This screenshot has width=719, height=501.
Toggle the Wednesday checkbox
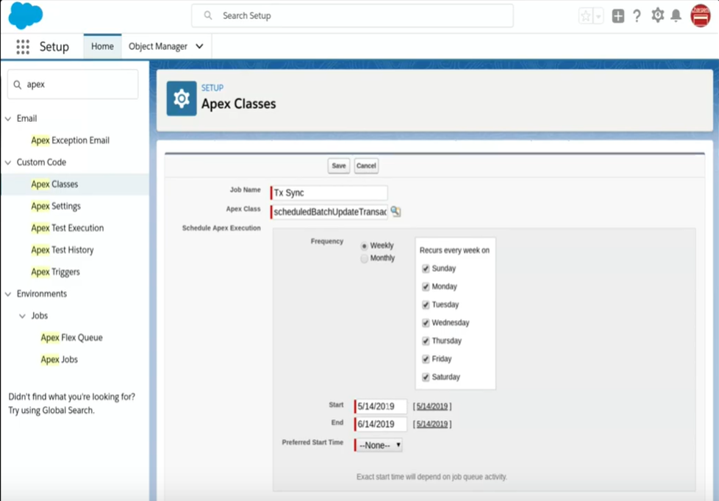coord(426,323)
